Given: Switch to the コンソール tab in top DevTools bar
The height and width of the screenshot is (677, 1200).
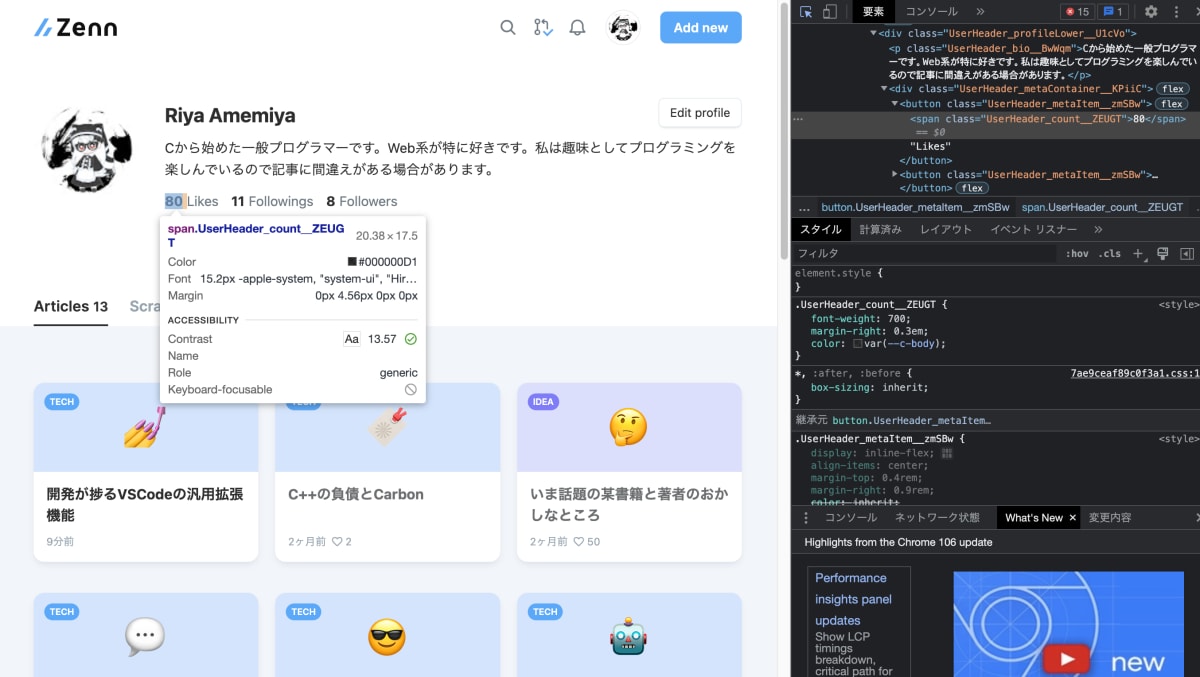Looking at the screenshot, I should pyautogui.click(x=931, y=12).
